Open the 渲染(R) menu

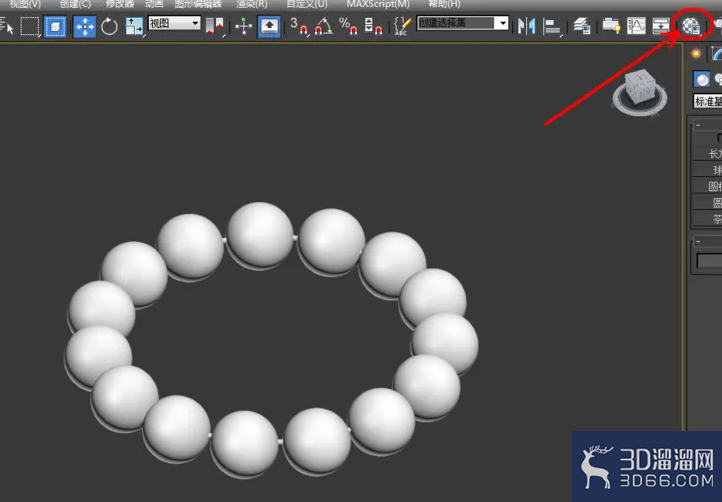click(x=251, y=4)
